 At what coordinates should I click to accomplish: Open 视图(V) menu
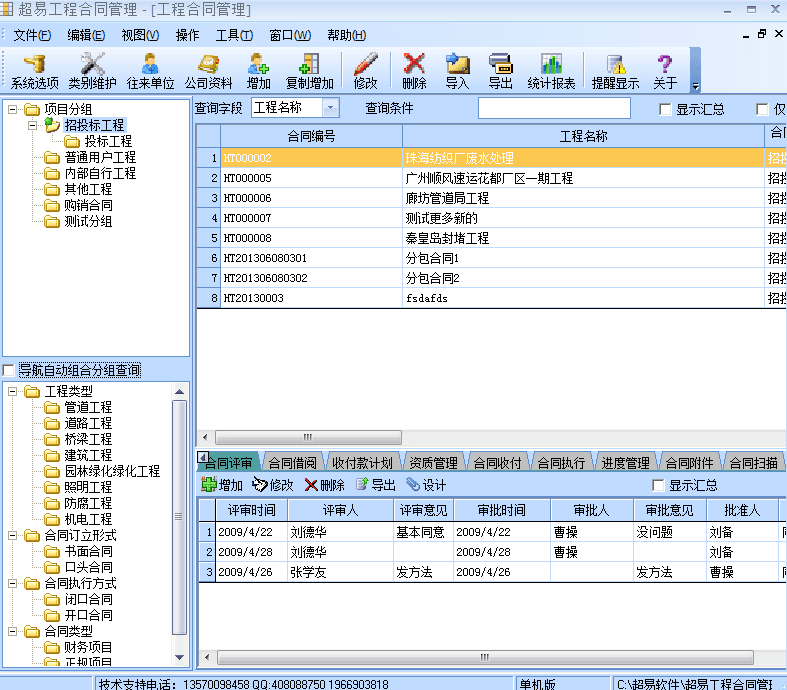[x=140, y=35]
